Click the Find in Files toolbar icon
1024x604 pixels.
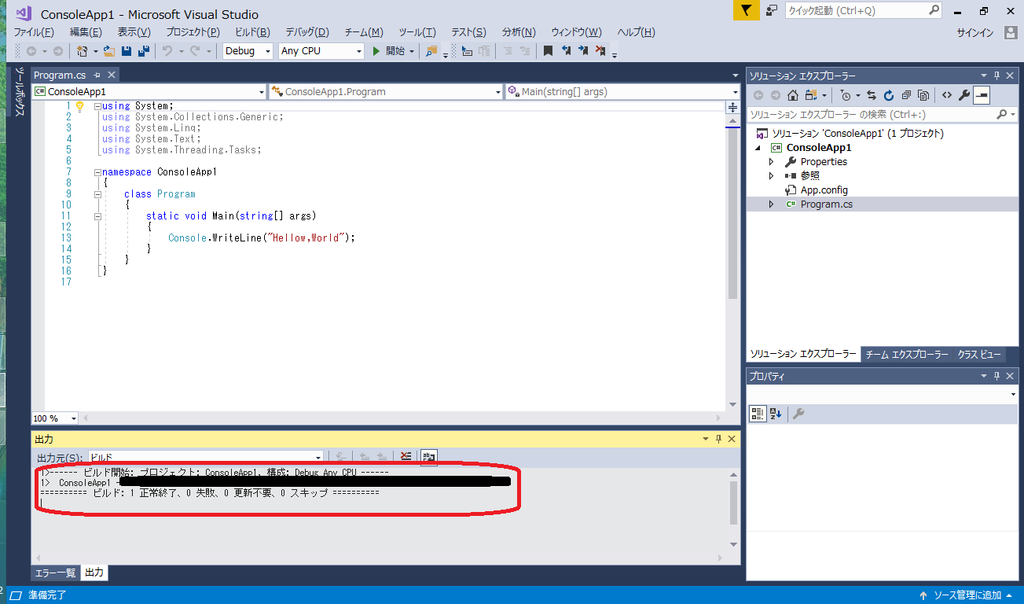(431, 51)
